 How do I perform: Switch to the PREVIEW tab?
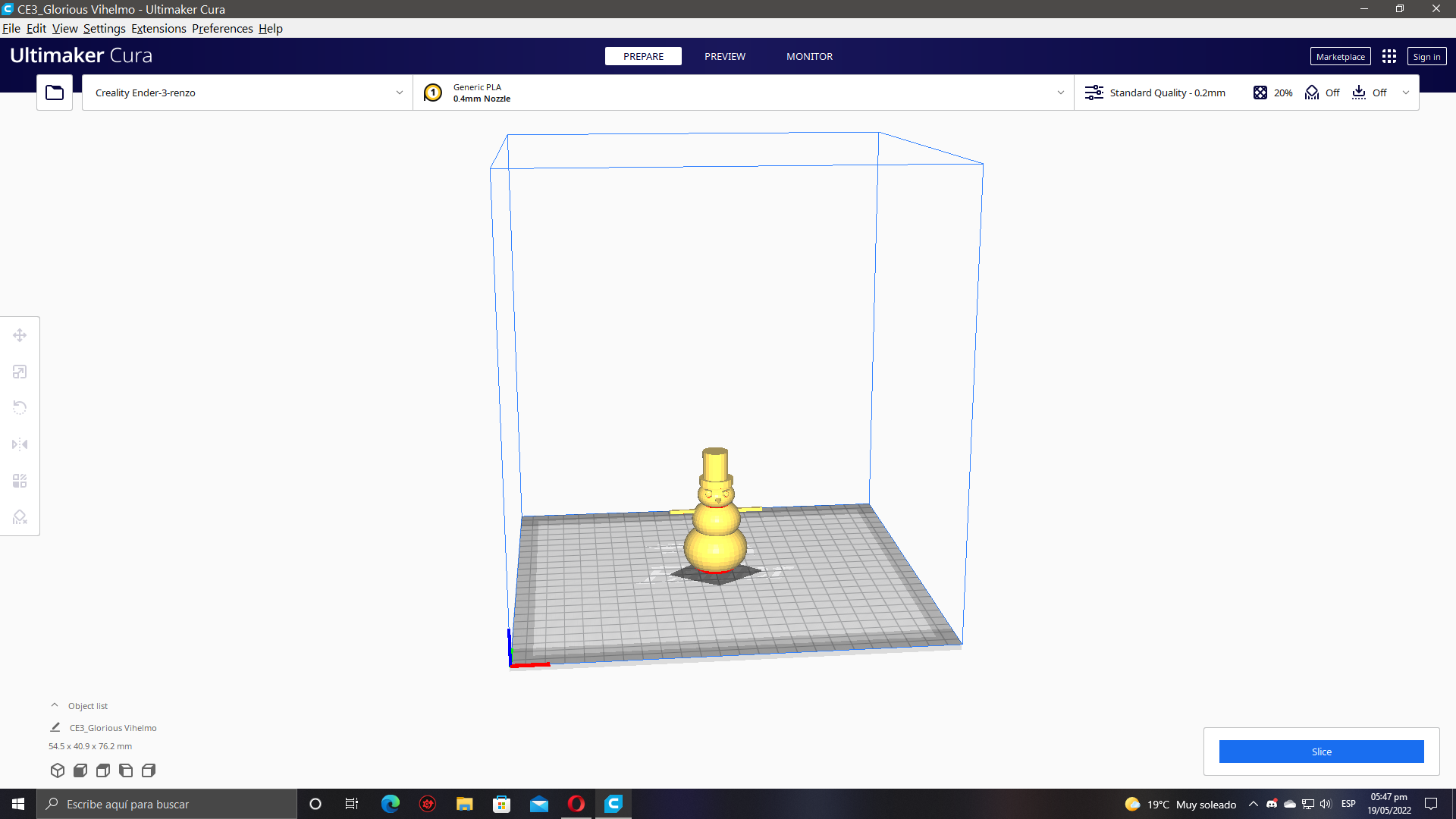pyautogui.click(x=724, y=57)
